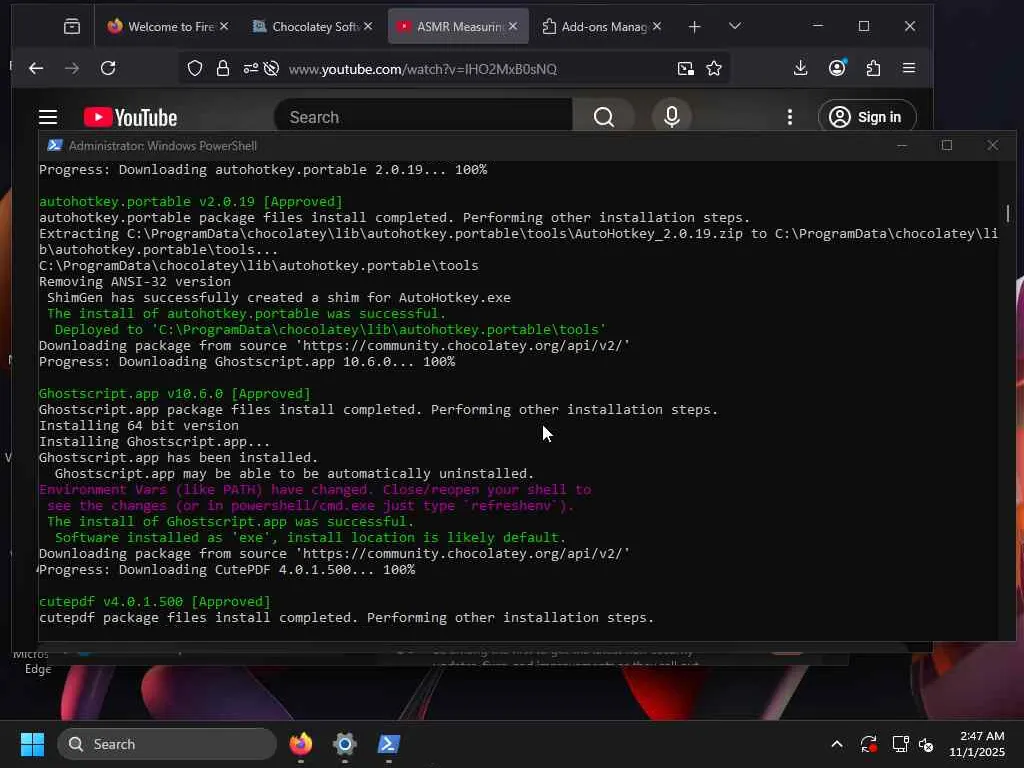1024x768 pixels.
Task: Open muted volume tray icon
Action: 926,744
